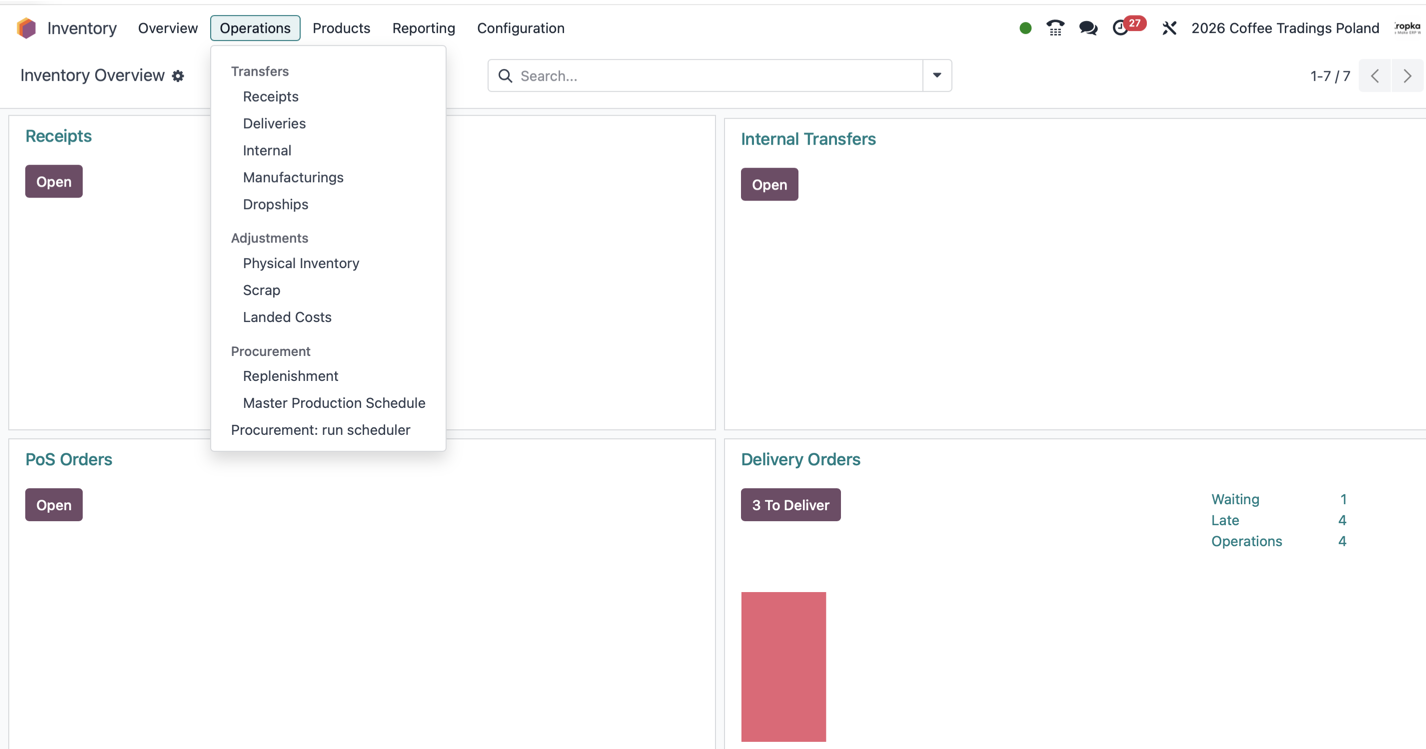Go to the previous page arrow
The width and height of the screenshot is (1426, 749).
point(1375,76)
